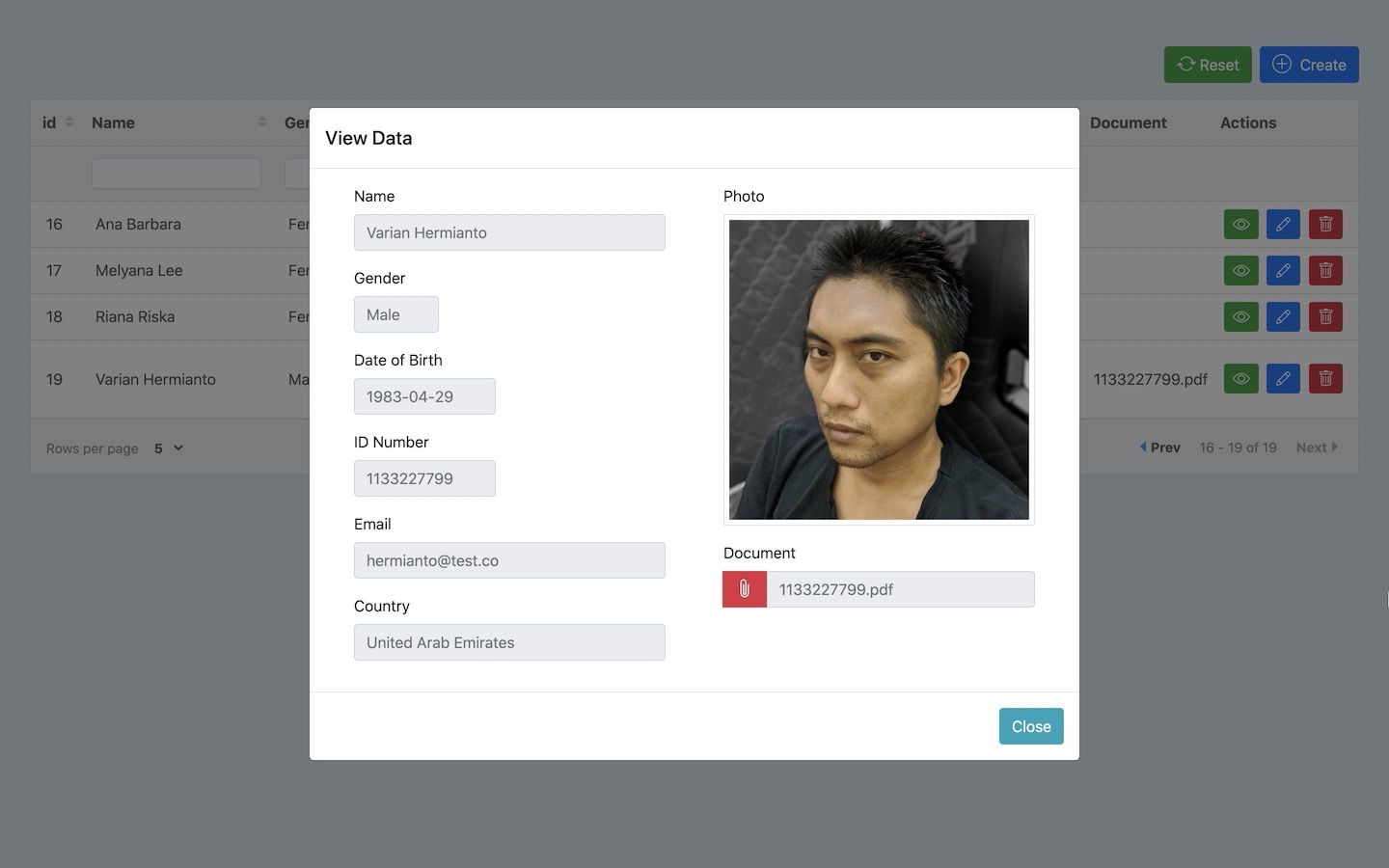Edit row 17 with the pencil icon
This screenshot has width=1389, height=868.
(1283, 271)
